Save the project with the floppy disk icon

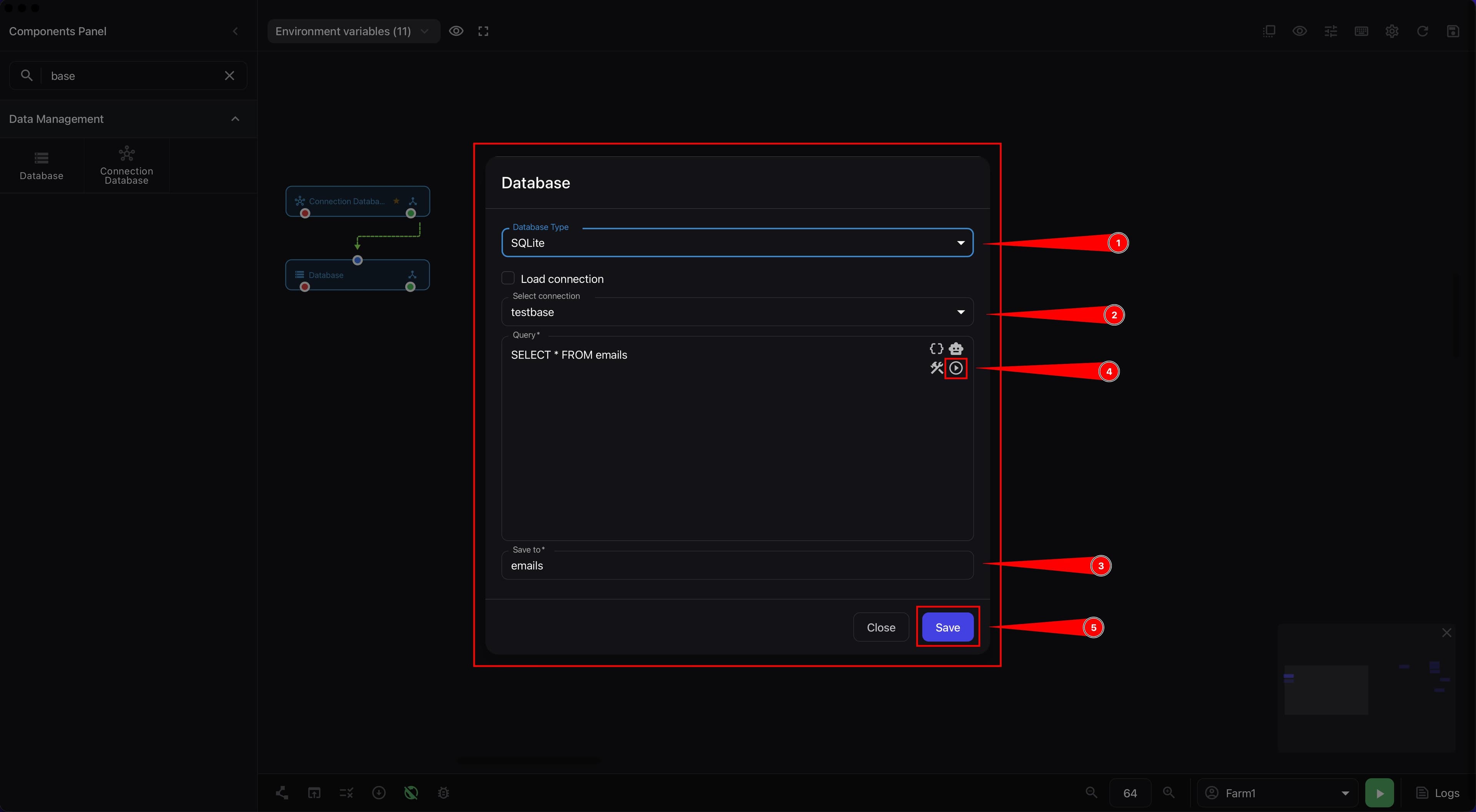point(1453,31)
